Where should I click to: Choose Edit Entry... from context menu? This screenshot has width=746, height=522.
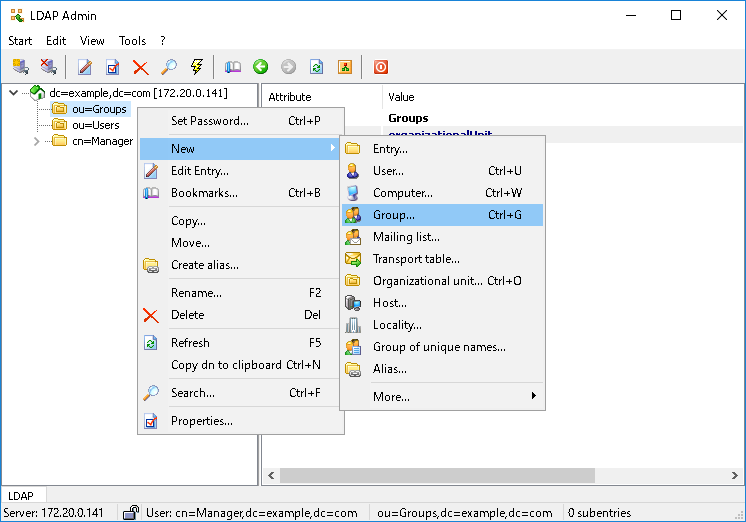point(241,171)
